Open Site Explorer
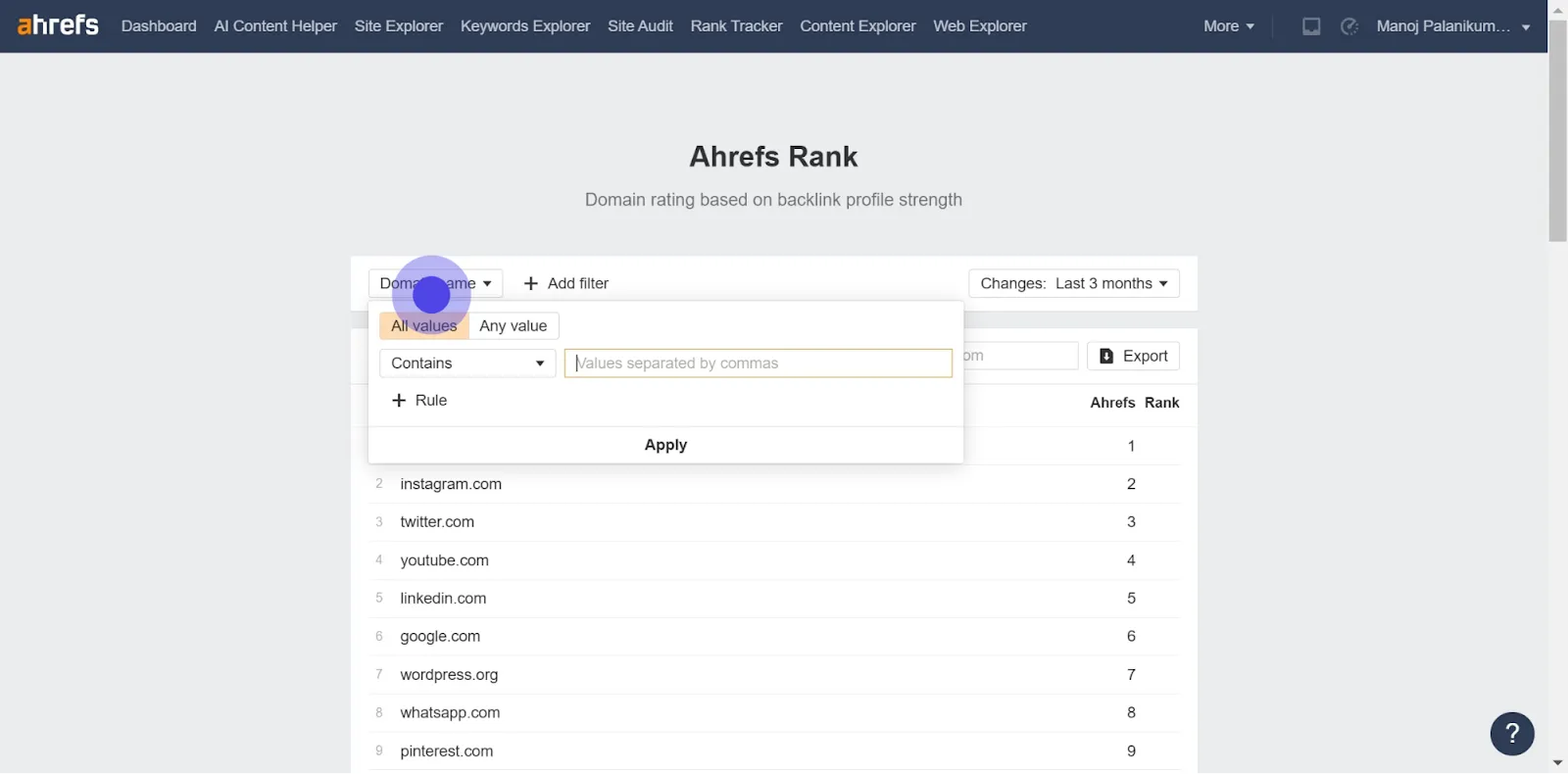This screenshot has width=1568, height=774. pos(399,26)
